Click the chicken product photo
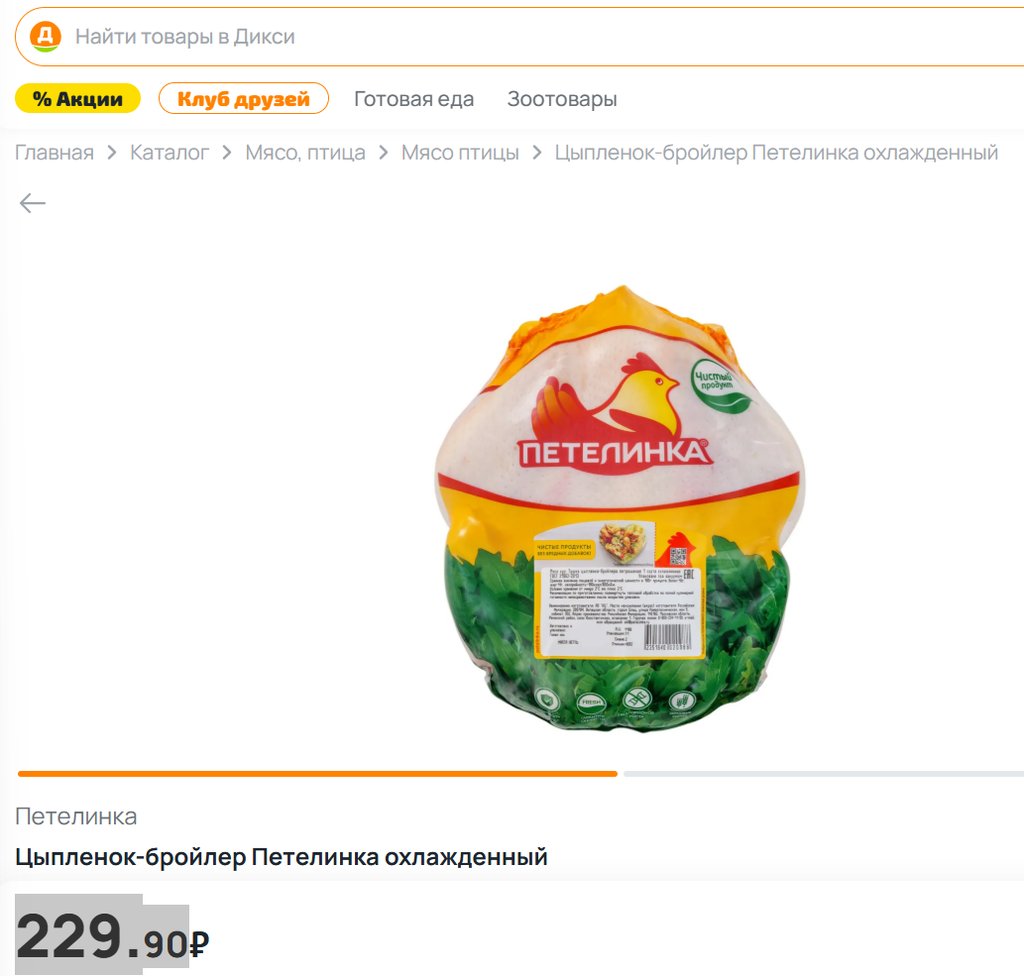Screen dimensions: 1024x976 (x=620, y=508)
